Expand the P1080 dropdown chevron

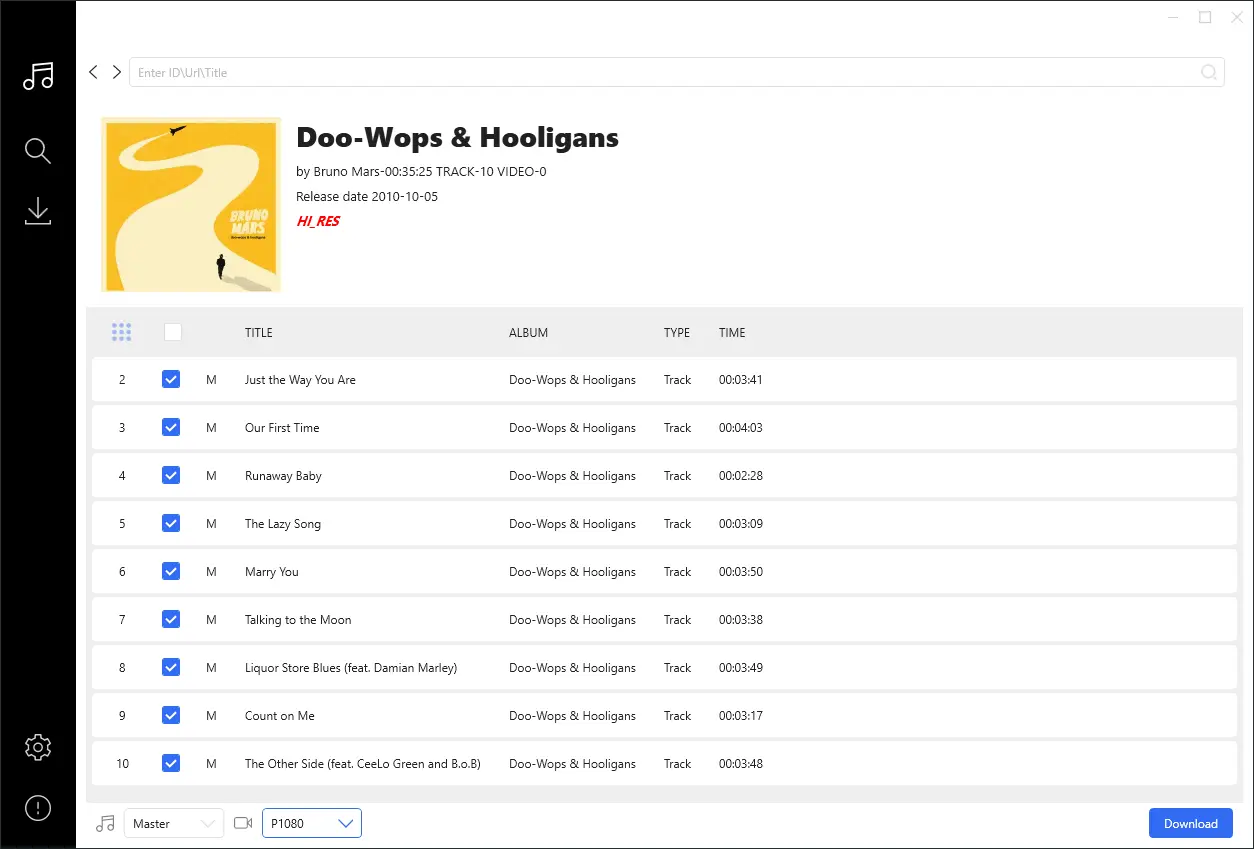click(x=346, y=823)
